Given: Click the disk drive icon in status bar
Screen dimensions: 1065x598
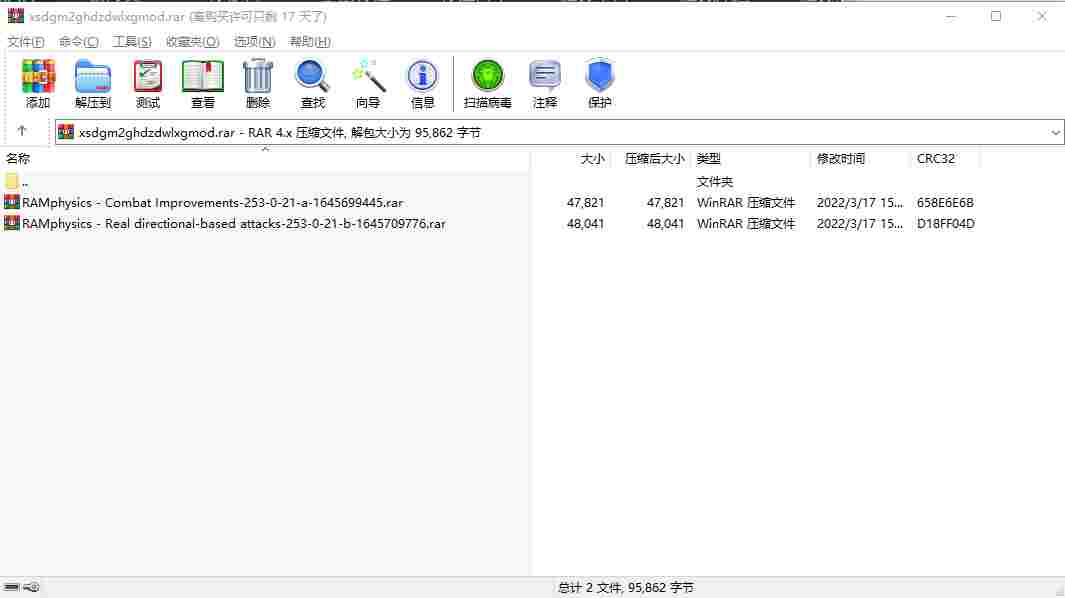Looking at the screenshot, I should point(12,587).
